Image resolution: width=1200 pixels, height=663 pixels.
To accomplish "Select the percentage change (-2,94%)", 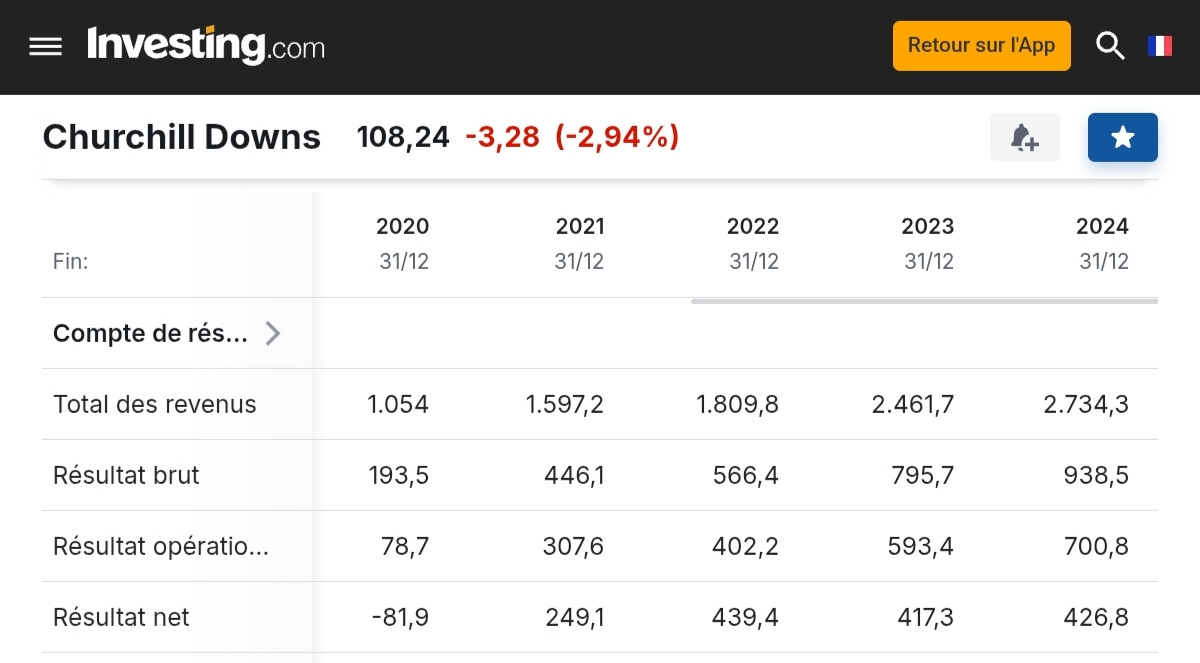I will 617,137.
